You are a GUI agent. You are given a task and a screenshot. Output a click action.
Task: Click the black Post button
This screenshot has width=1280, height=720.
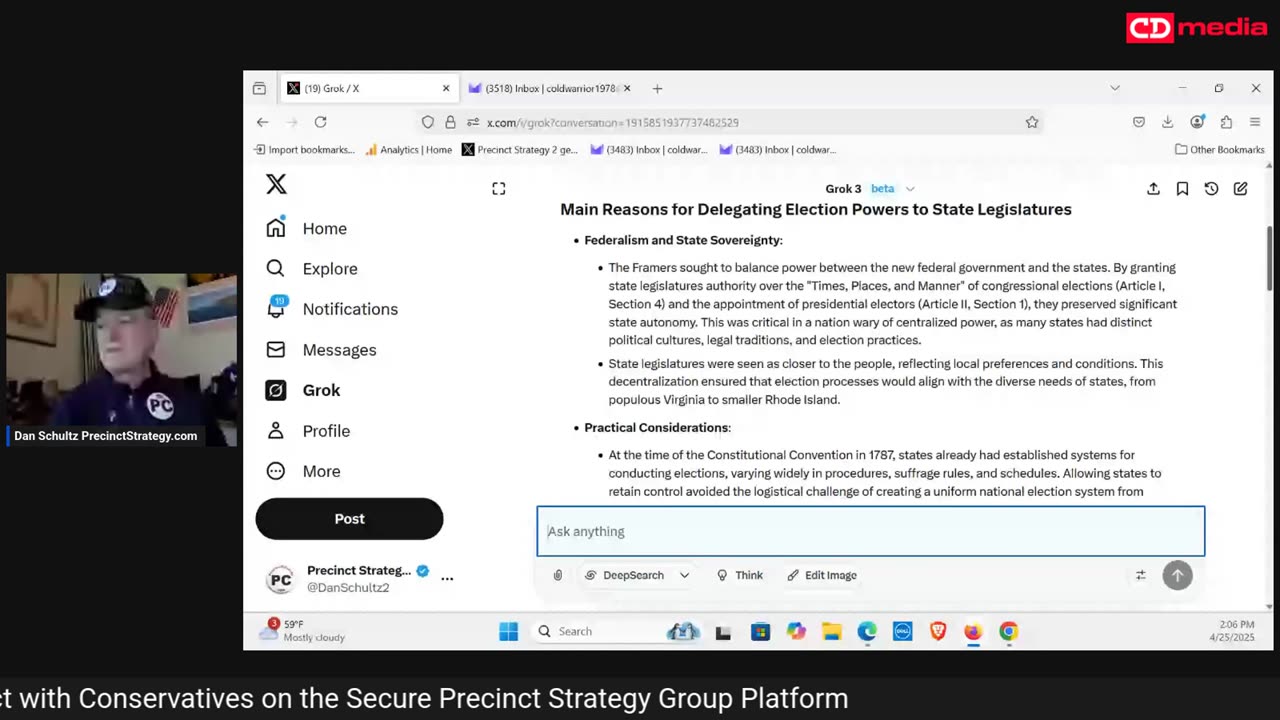click(x=349, y=519)
